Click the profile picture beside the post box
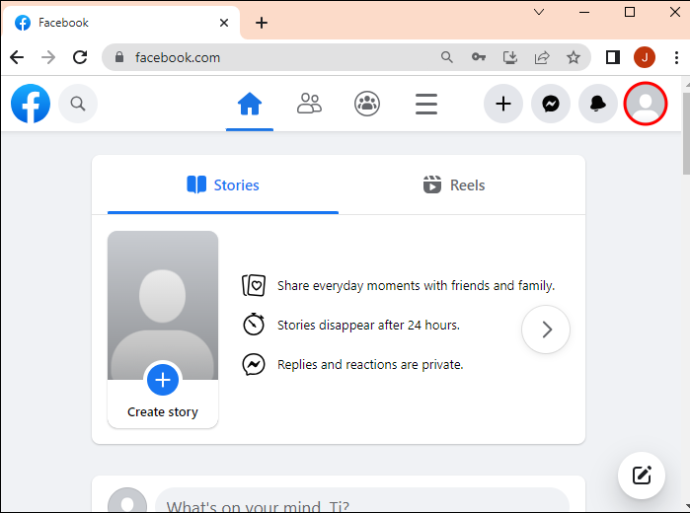The height and width of the screenshot is (513, 690). coord(127,501)
